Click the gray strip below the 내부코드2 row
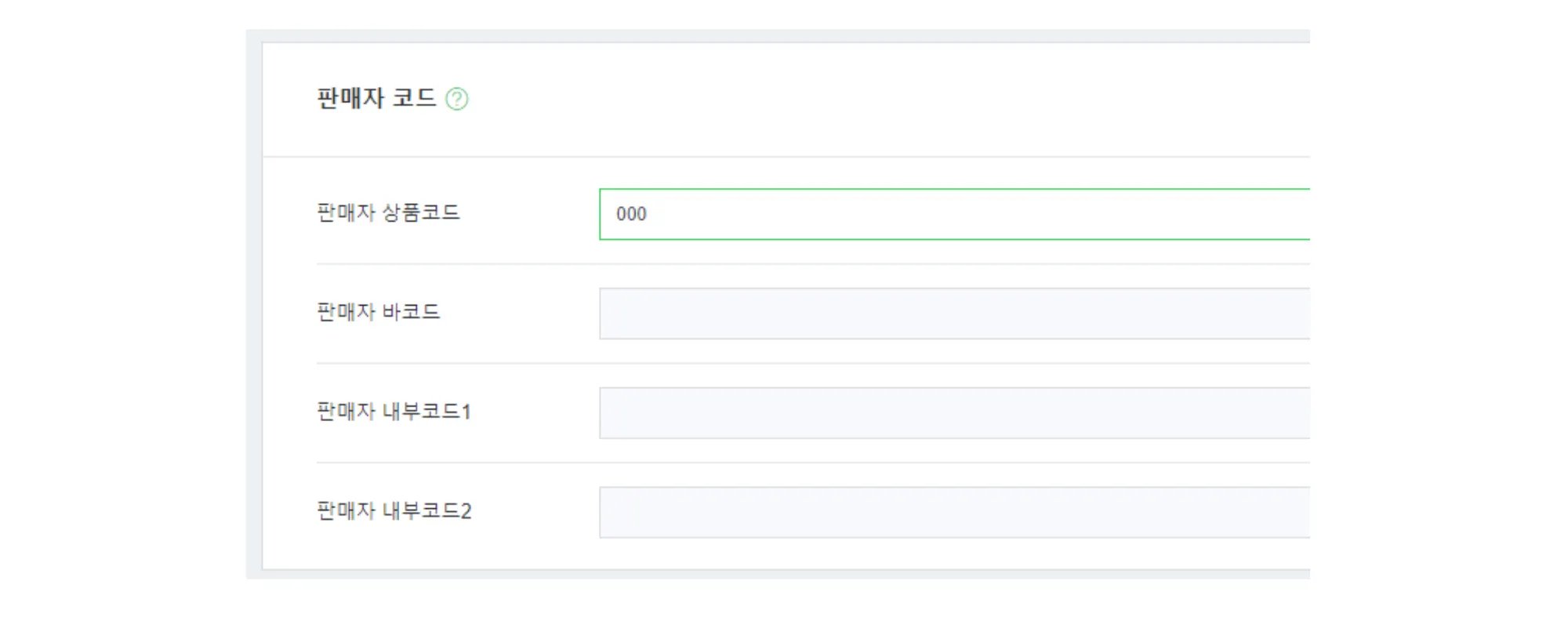This screenshot has height=639, width=1568. (784, 575)
